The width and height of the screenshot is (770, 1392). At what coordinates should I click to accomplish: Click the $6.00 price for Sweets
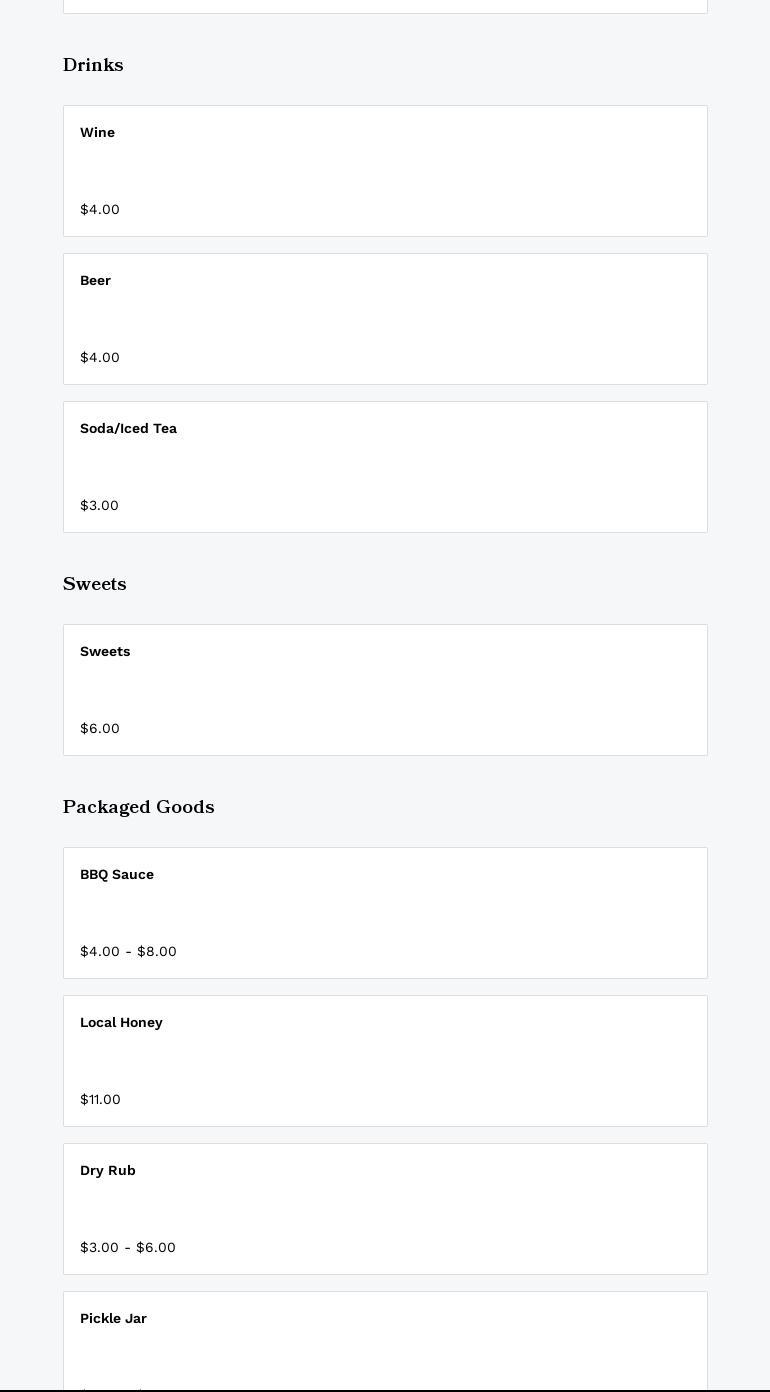point(100,728)
